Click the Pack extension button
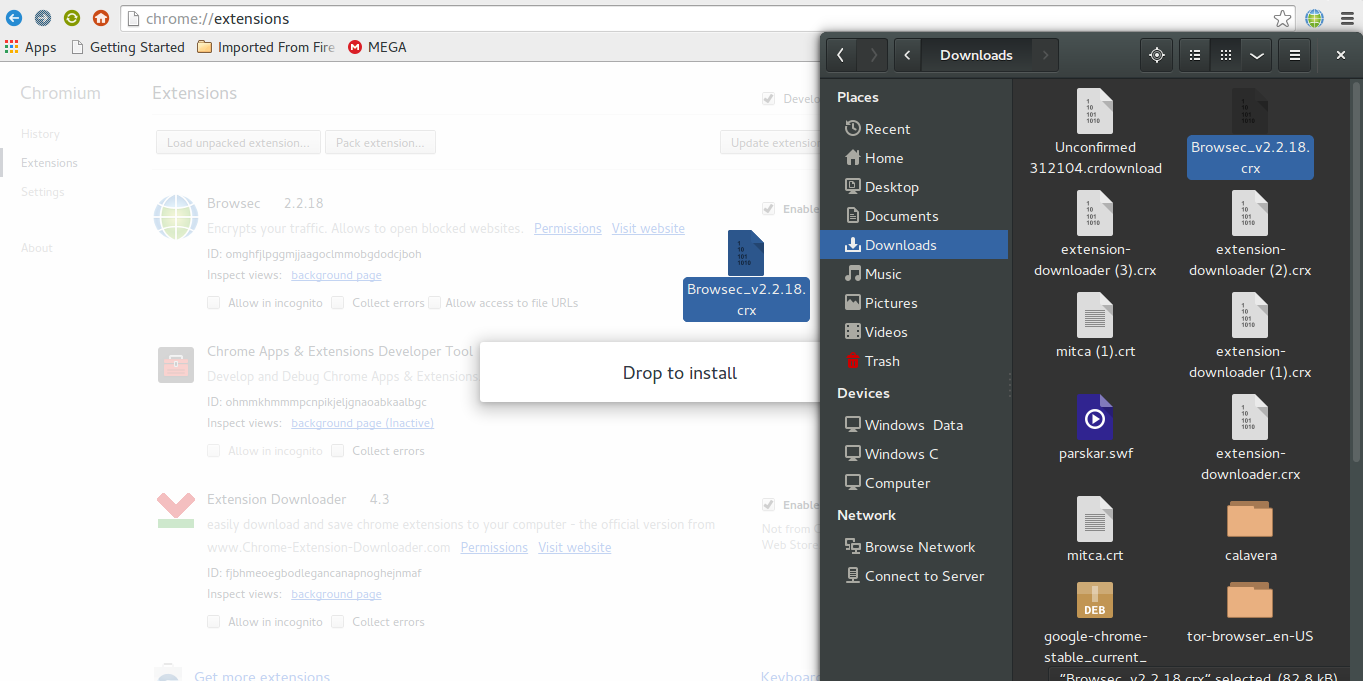 point(380,142)
